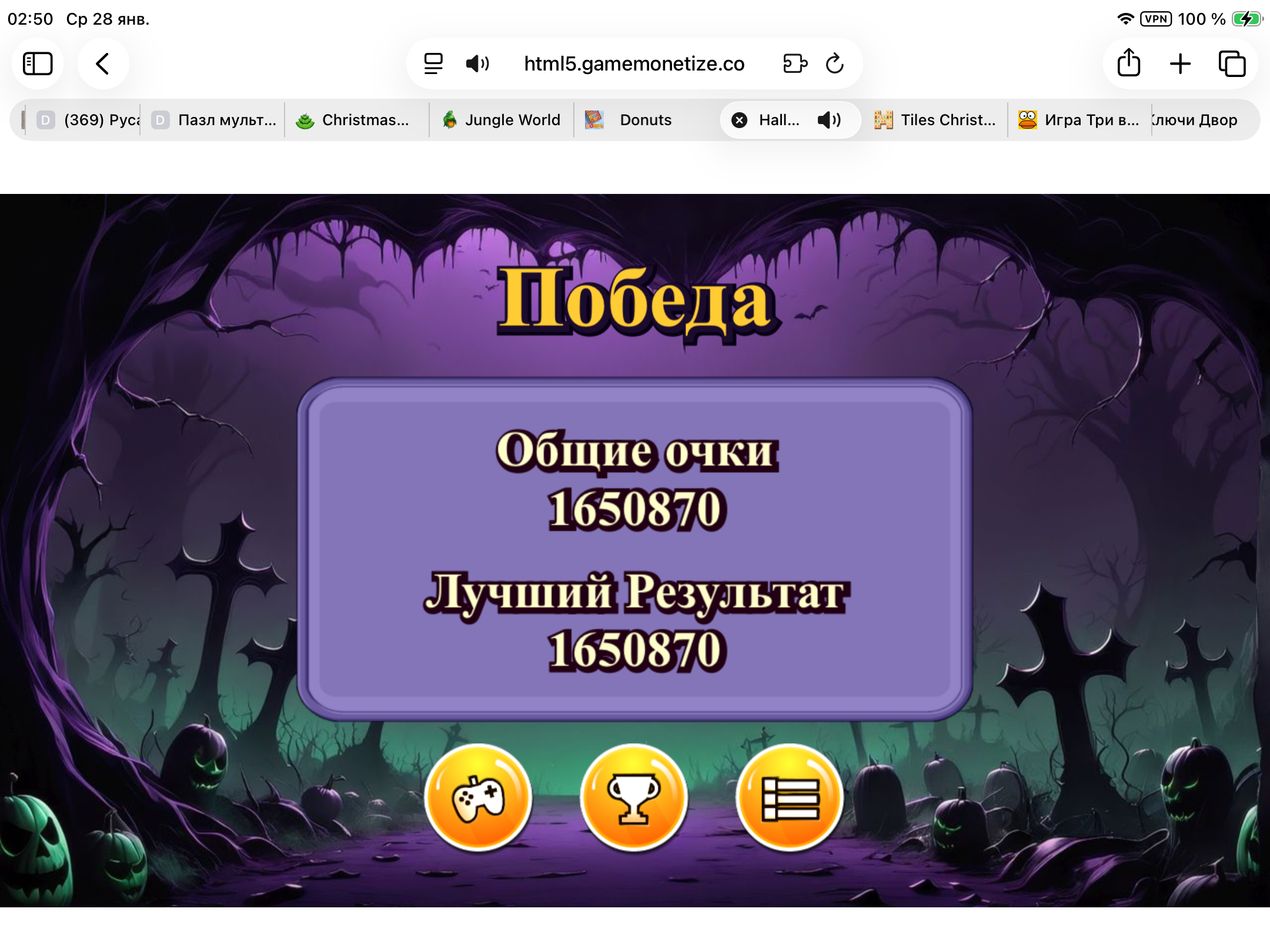Switch to the Jungle World tab
Image resolution: width=1270 pixels, height=952 pixels.
pos(502,120)
